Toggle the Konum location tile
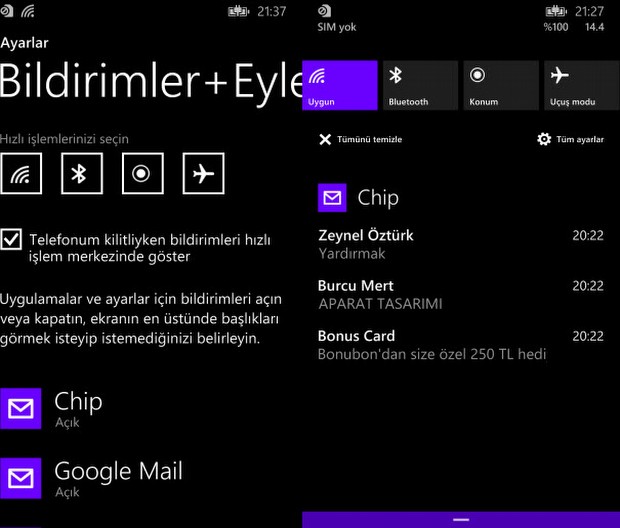620x528 pixels. click(501, 85)
